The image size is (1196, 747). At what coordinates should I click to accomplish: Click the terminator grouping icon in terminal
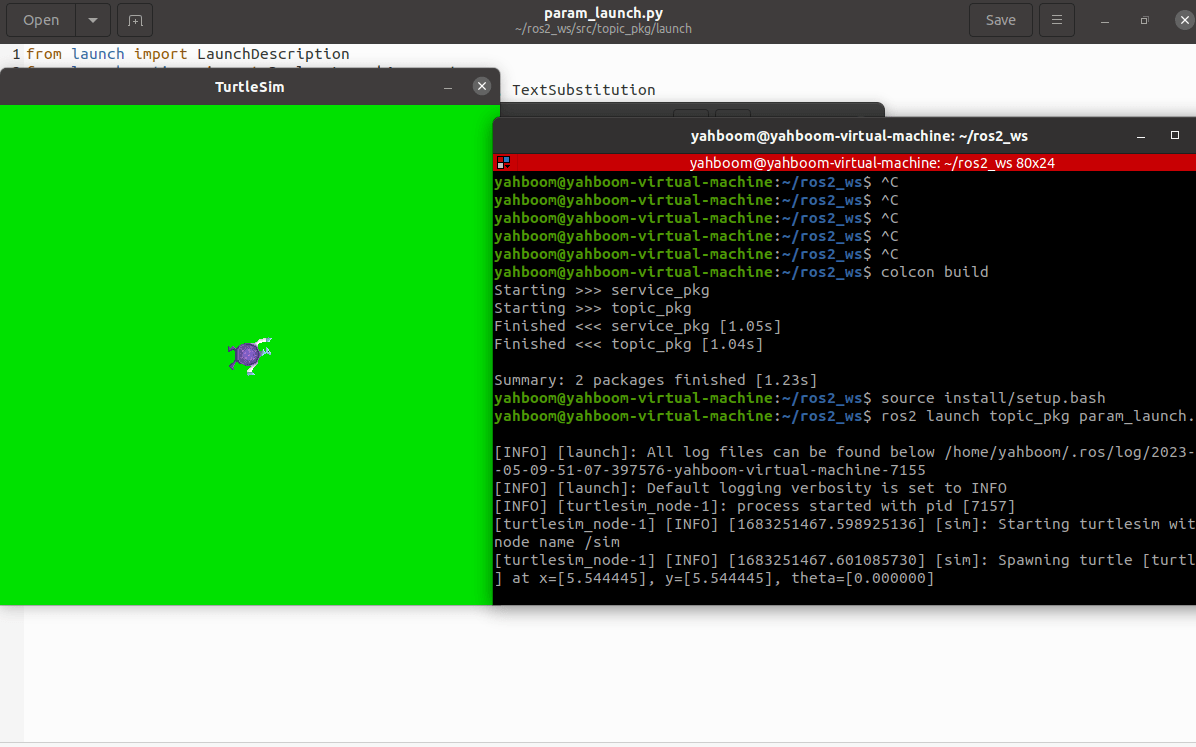[x=503, y=163]
